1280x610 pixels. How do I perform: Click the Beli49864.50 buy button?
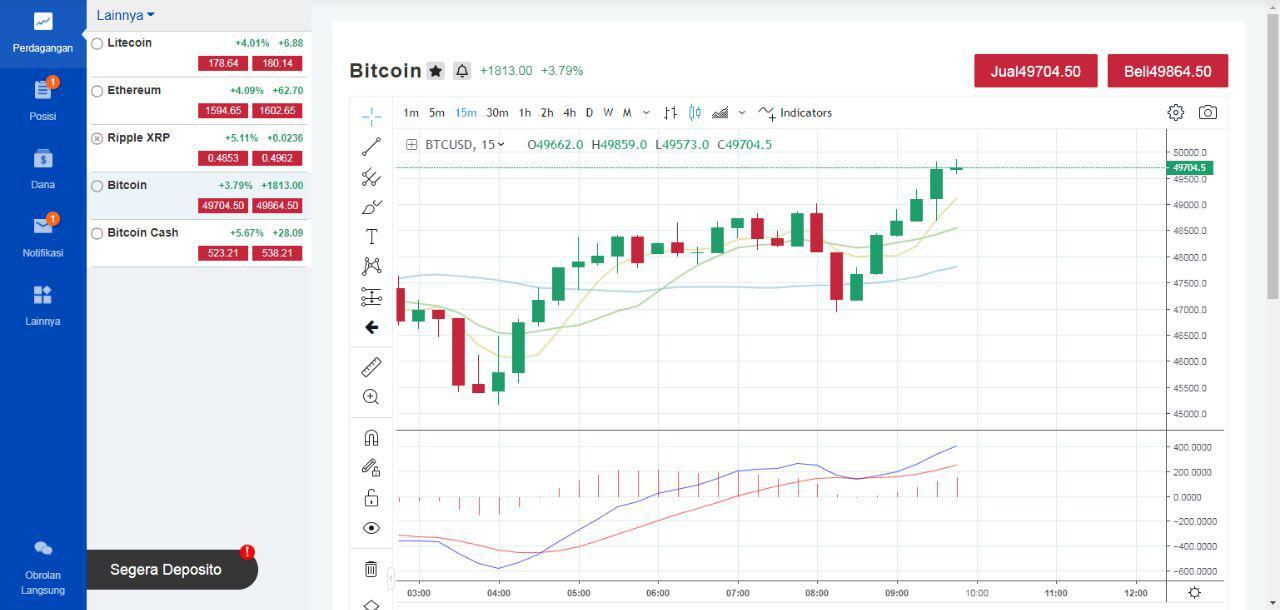coord(1168,71)
